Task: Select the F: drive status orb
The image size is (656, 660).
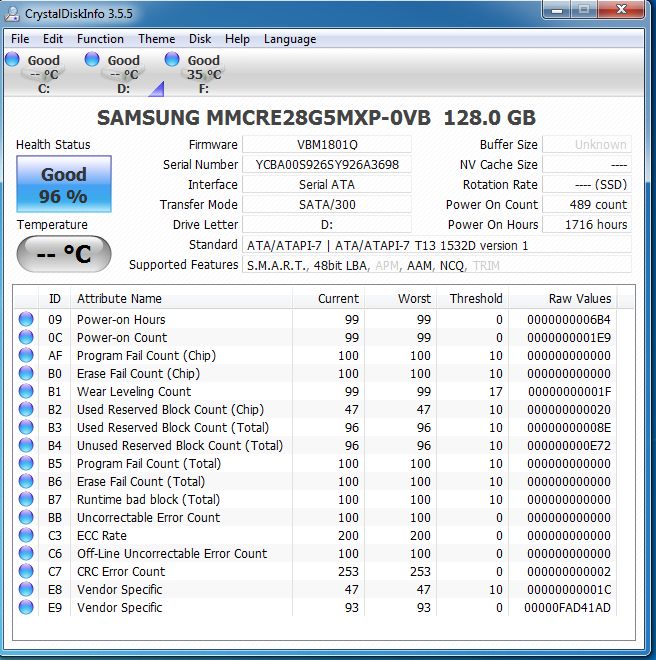Action: (172, 59)
